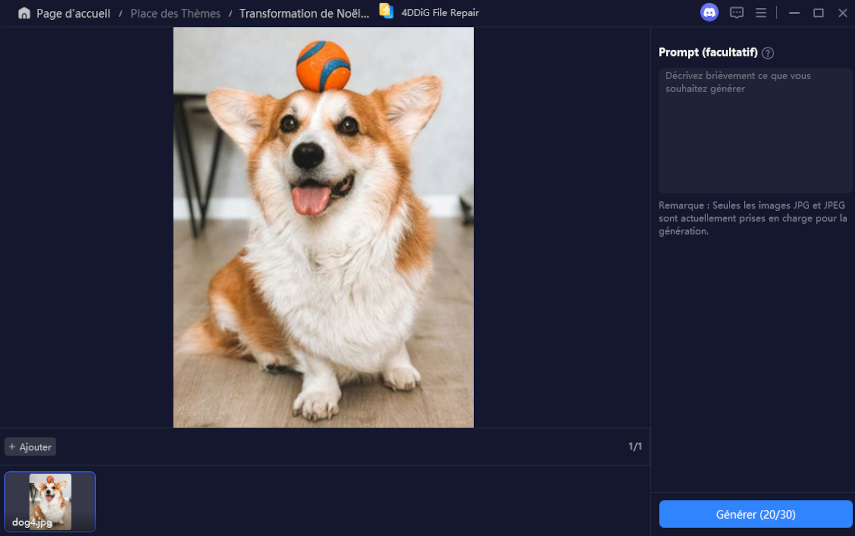This screenshot has height=536, width=855.
Task: Click the JPG and JPEG remark note
Action: (753, 218)
